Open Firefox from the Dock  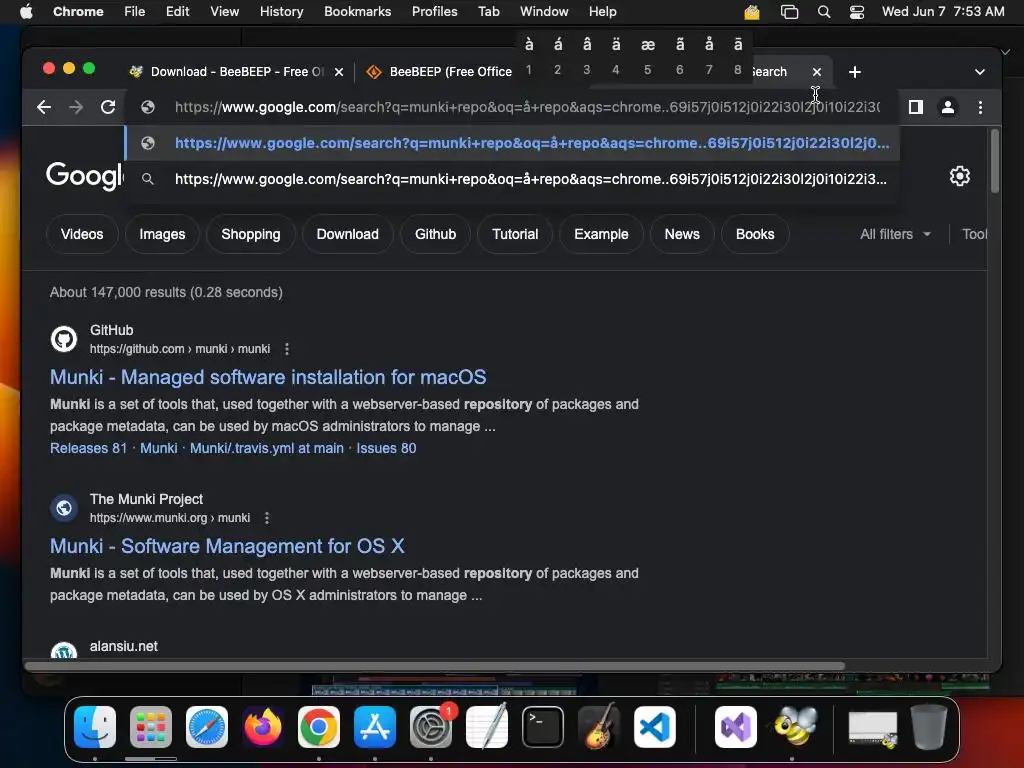pos(263,726)
